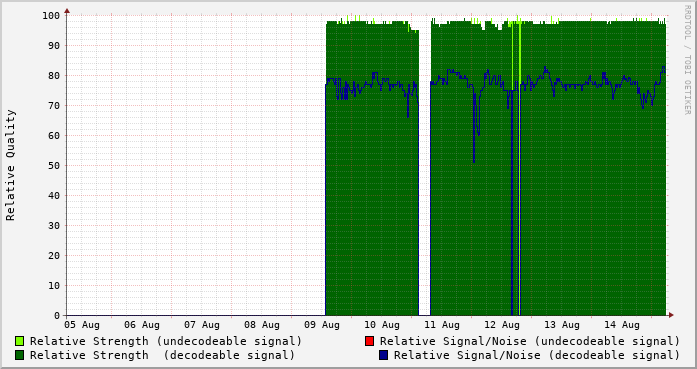The image size is (697, 369).
Task: Click the '0' y-axis origin label
Action: click(57, 316)
